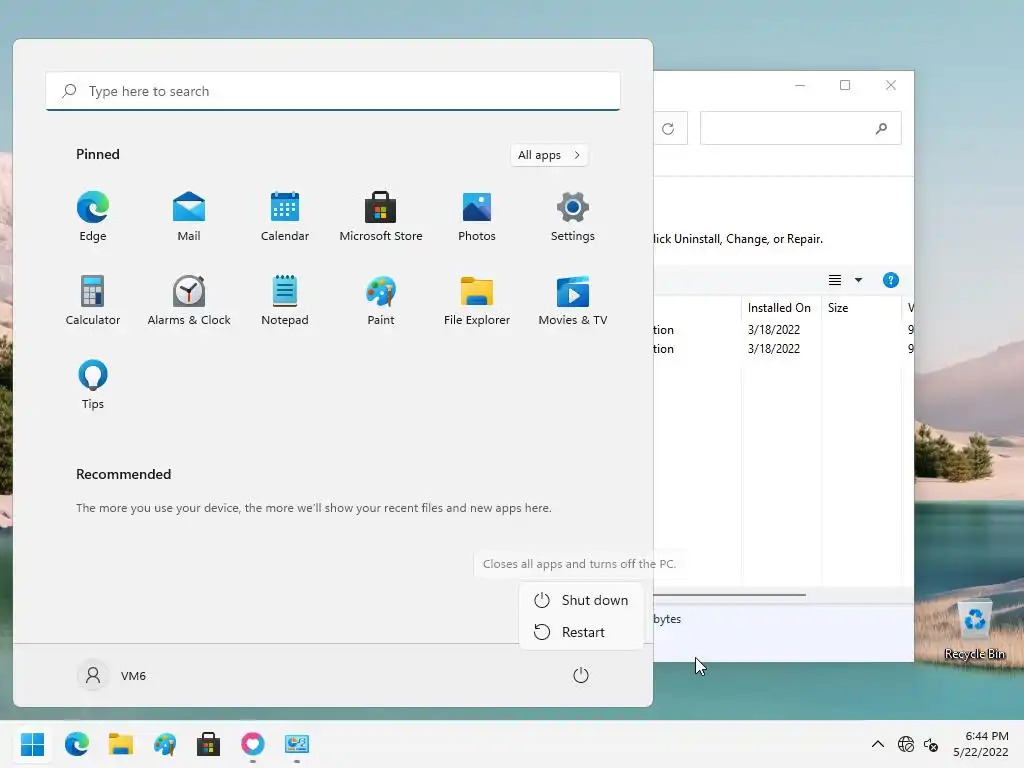Open Alarms & Clock app
Viewport: 1024px width, 768px height.
[189, 300]
